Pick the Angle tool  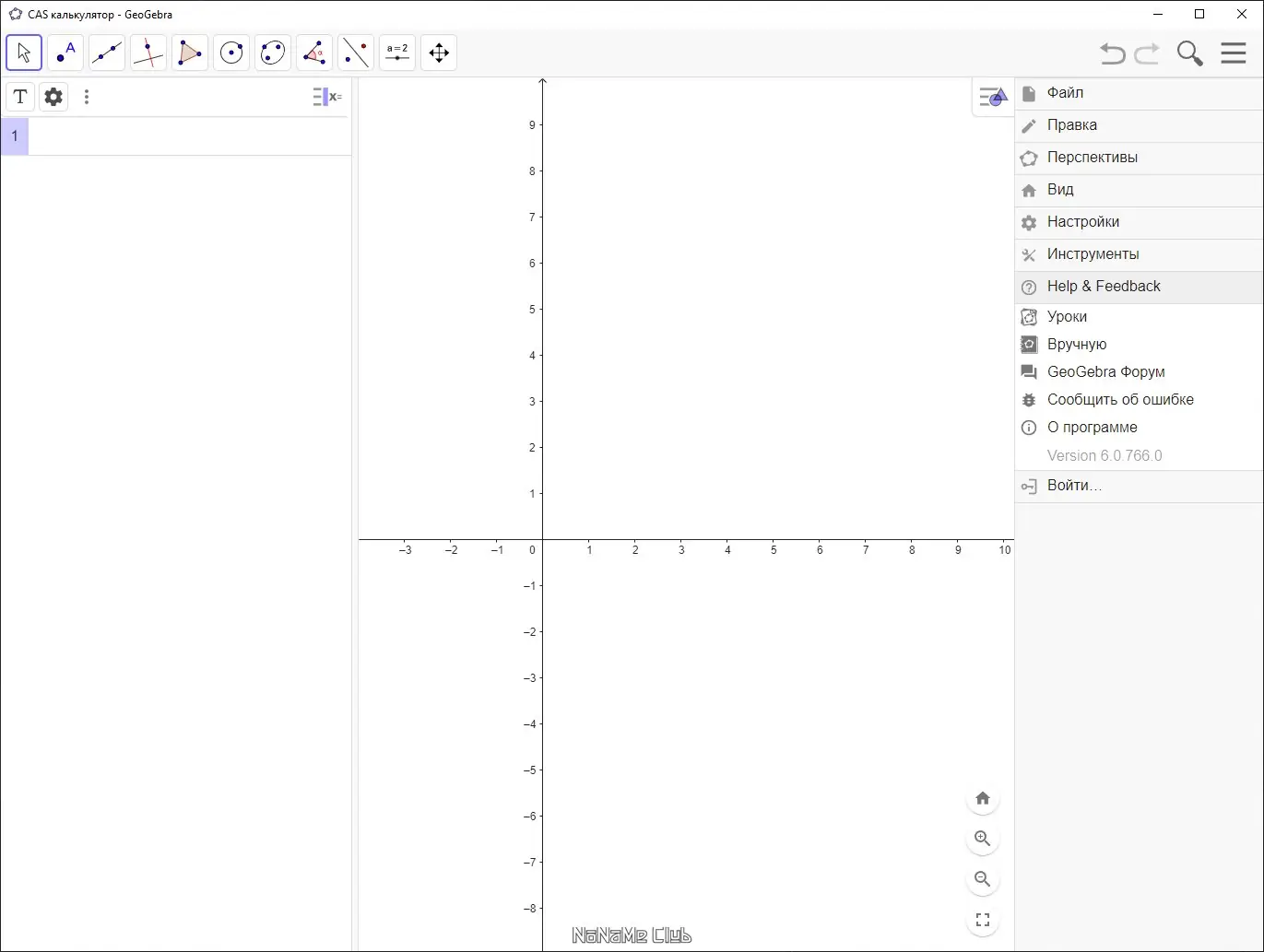(x=314, y=53)
